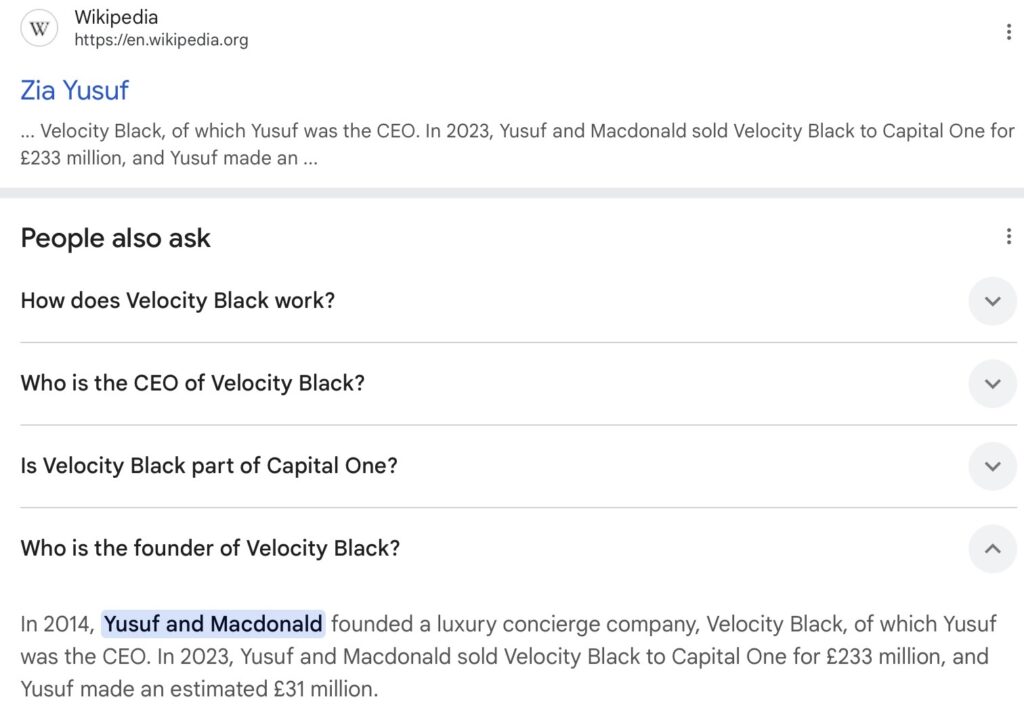Expand the chevron for the Capital One question
Image resolution: width=1024 pixels, height=714 pixels.
pos(992,466)
